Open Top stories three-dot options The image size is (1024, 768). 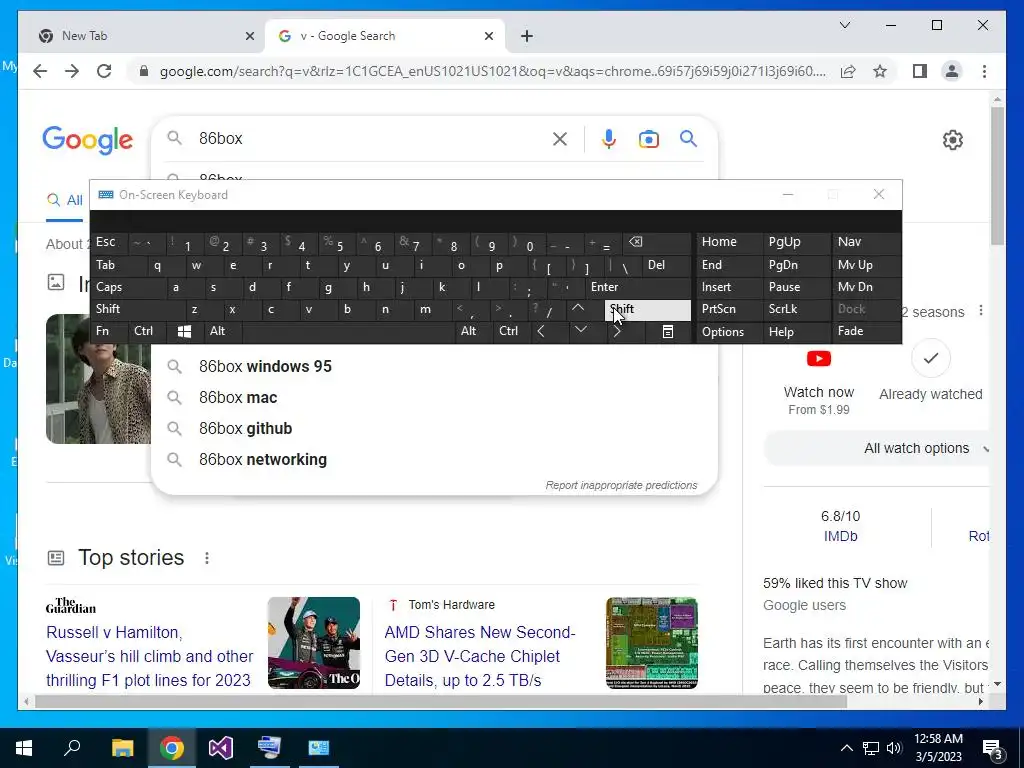click(207, 558)
